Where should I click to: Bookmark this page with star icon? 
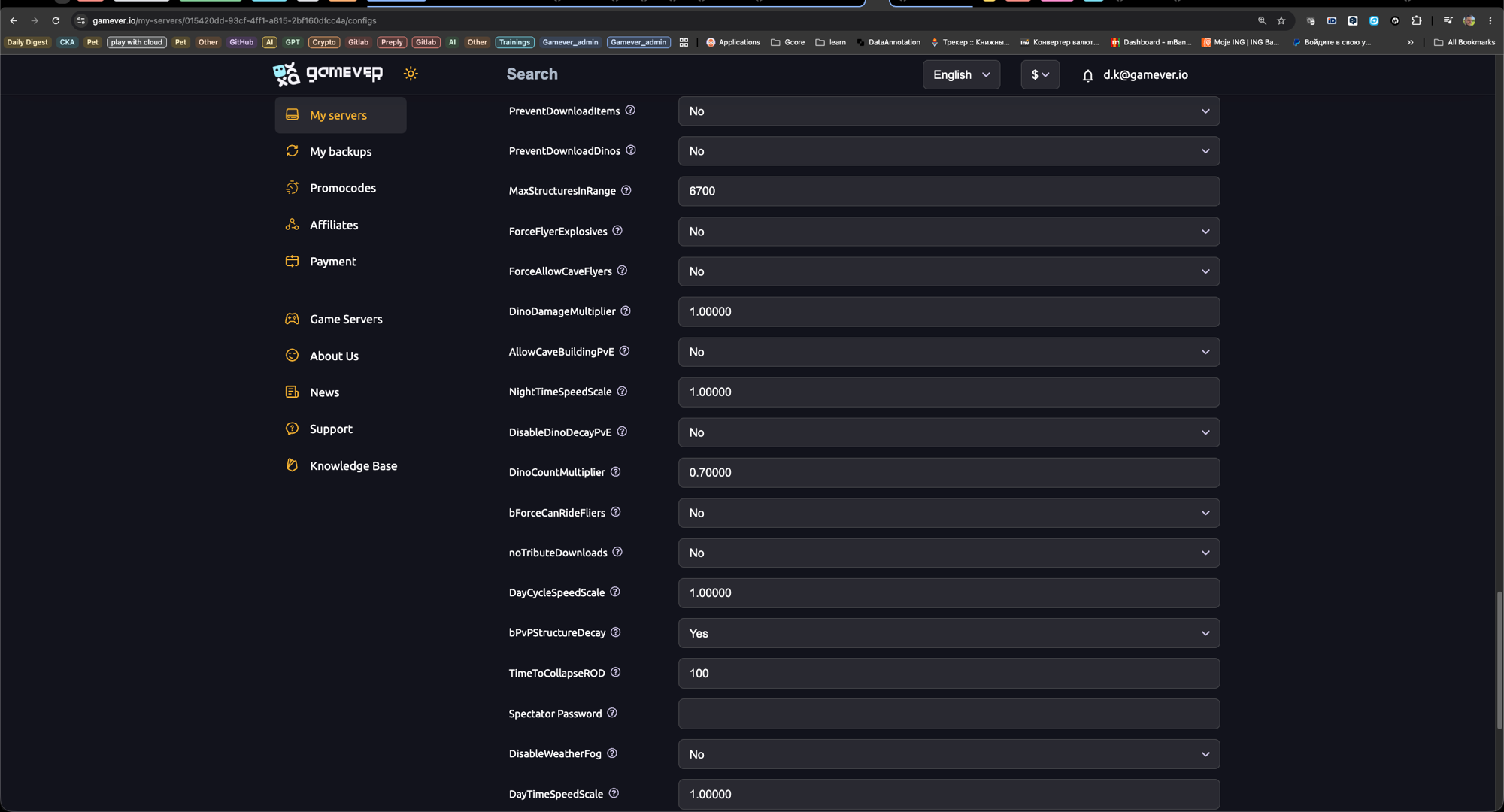pyautogui.click(x=1281, y=20)
